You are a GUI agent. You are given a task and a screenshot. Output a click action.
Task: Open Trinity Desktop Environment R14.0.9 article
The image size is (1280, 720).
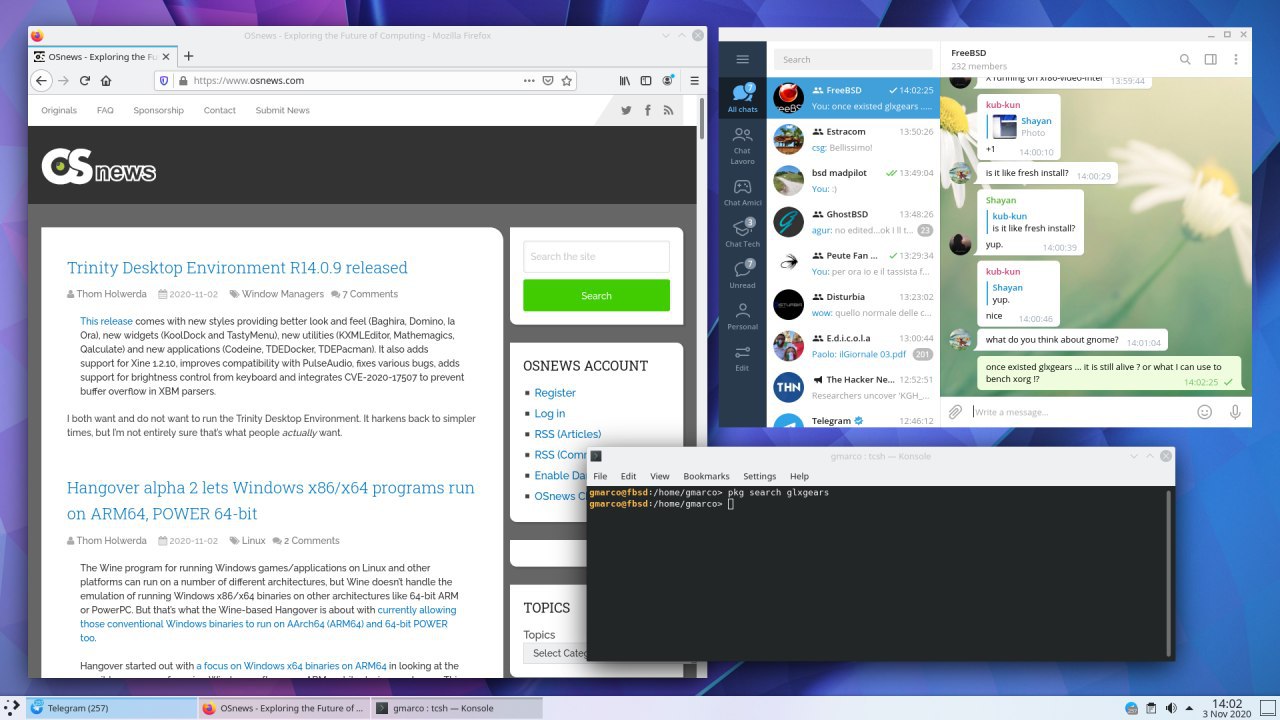point(237,267)
